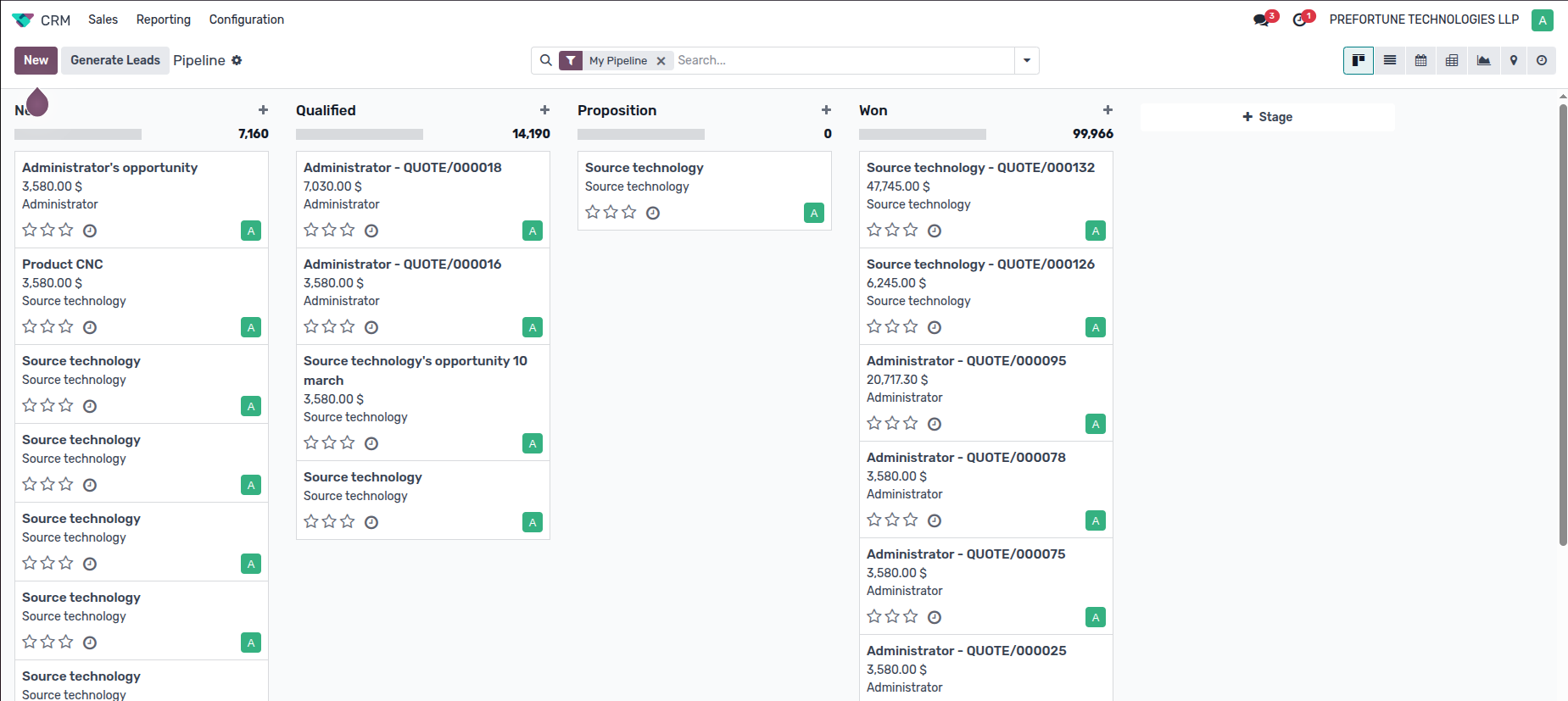Remove the My Pipeline filter
The width and height of the screenshot is (1568, 701).
(x=661, y=61)
